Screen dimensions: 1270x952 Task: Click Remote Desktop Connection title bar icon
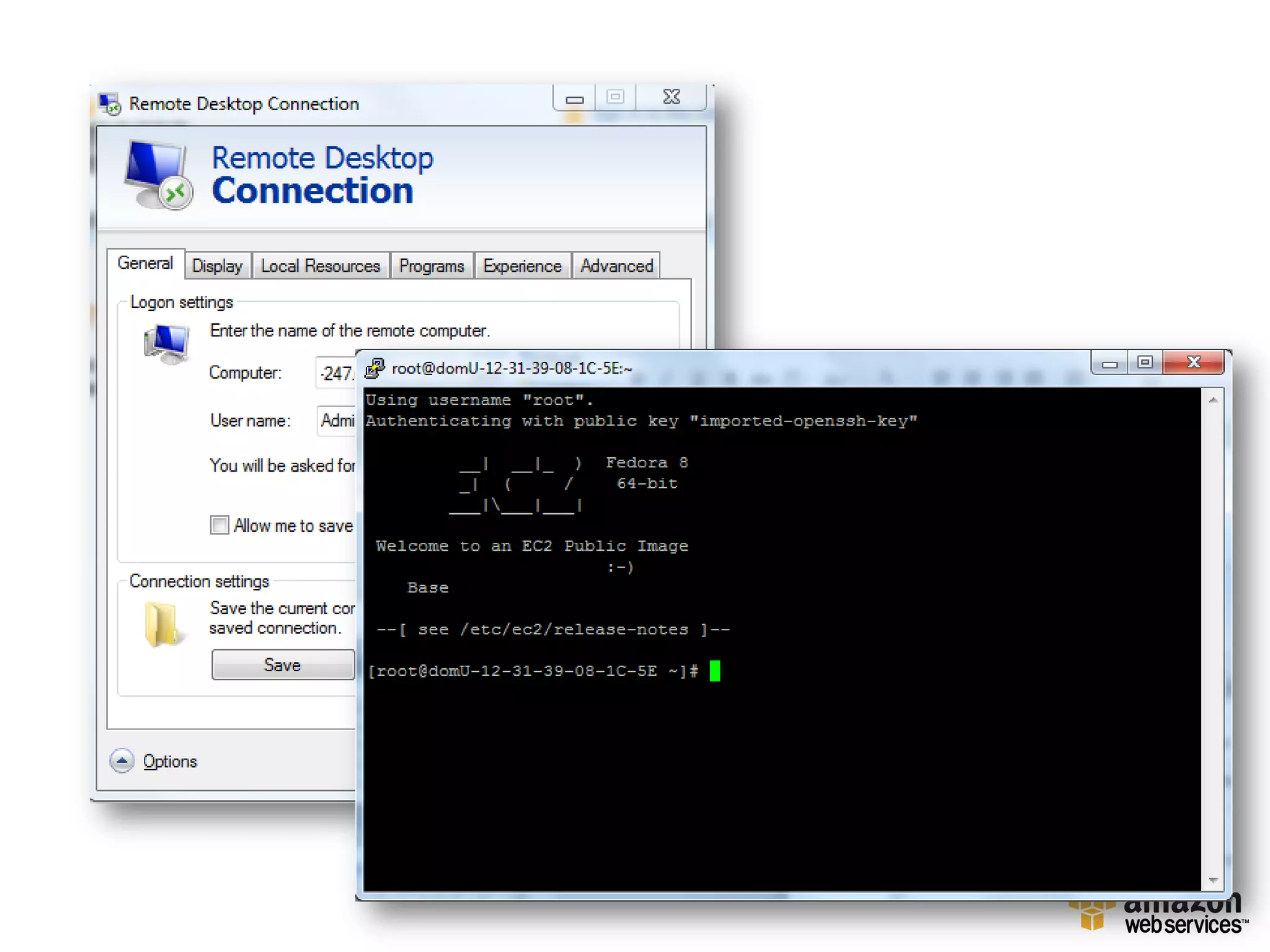coord(110,104)
